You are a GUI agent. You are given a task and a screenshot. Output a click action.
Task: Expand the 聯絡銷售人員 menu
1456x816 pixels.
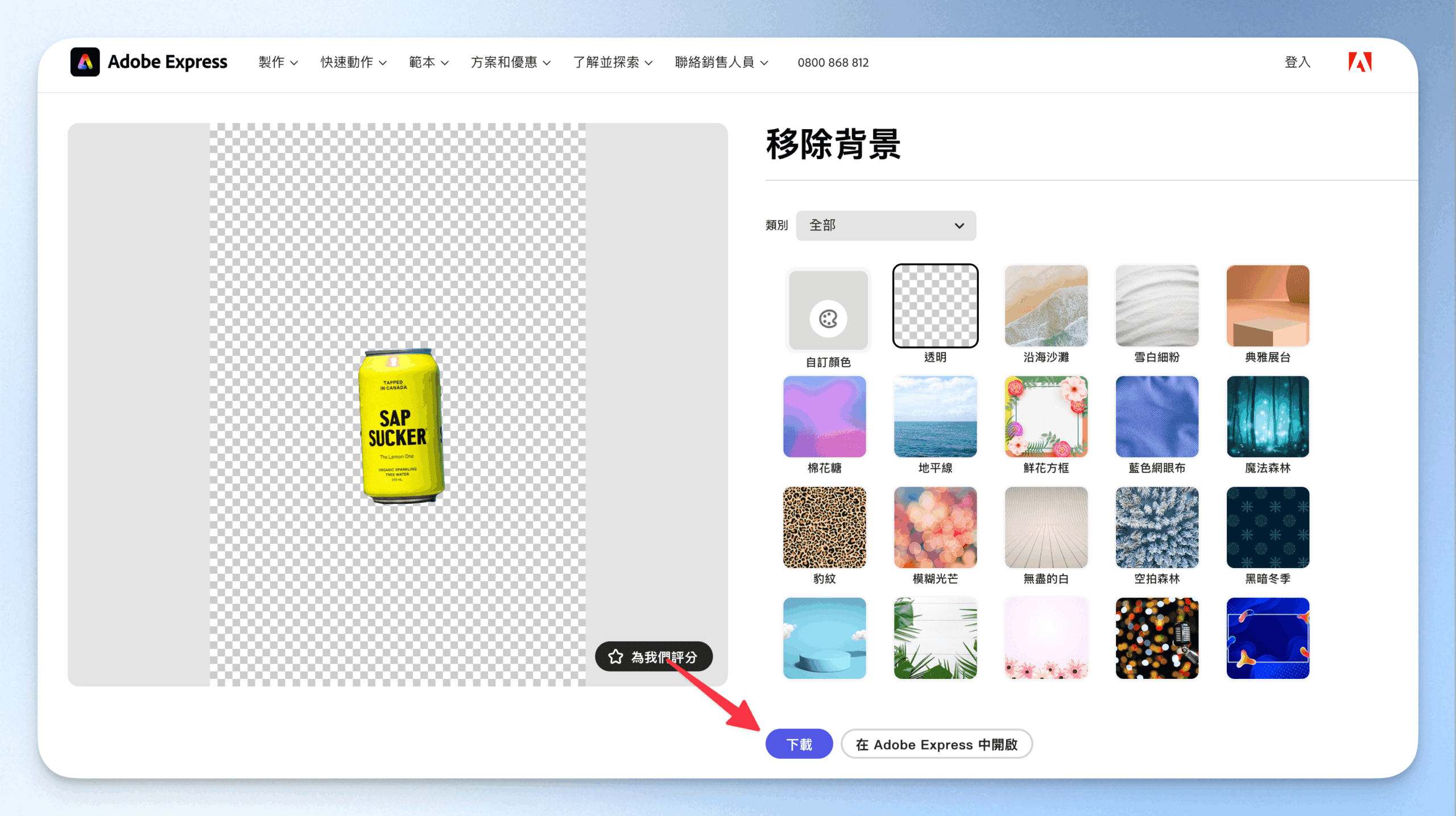tap(721, 63)
